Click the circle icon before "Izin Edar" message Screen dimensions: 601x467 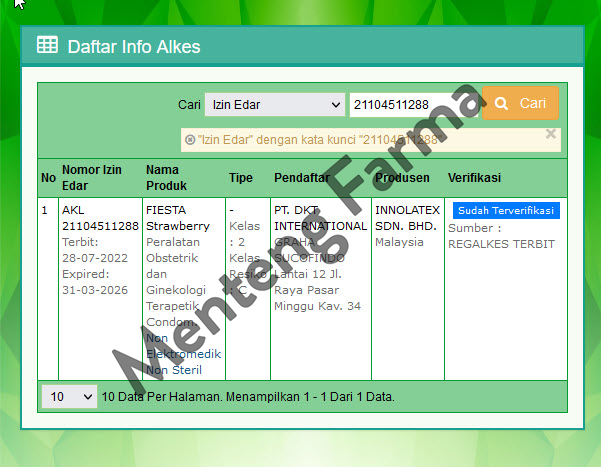coord(190,141)
